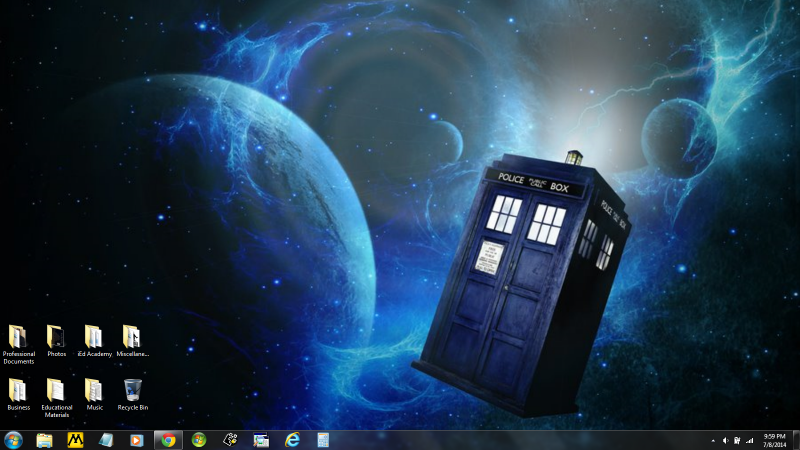Launch Internet Explorer from taskbar
This screenshot has height=450, width=800.
point(292,440)
